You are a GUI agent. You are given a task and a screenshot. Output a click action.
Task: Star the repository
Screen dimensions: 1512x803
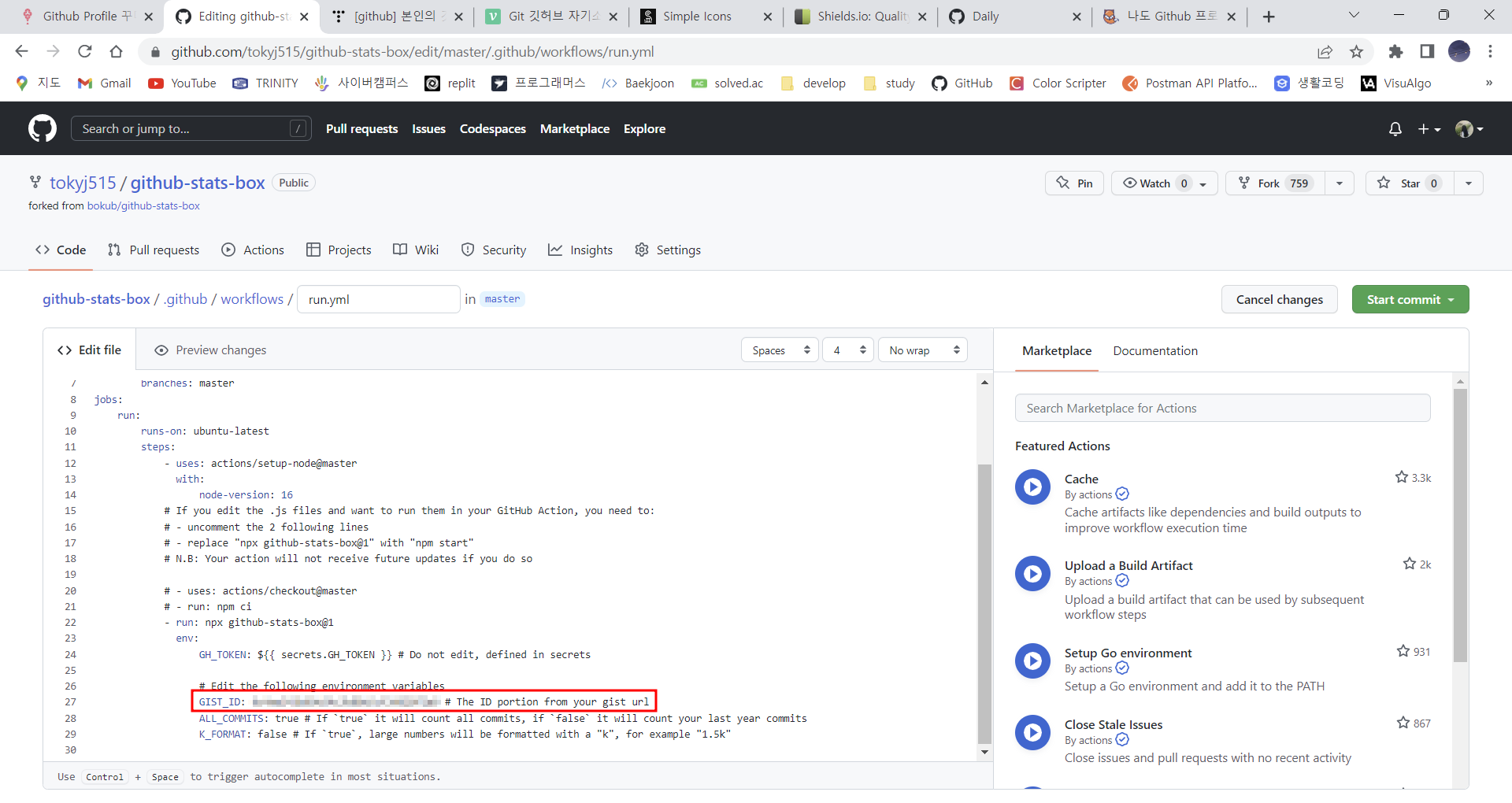[1410, 183]
